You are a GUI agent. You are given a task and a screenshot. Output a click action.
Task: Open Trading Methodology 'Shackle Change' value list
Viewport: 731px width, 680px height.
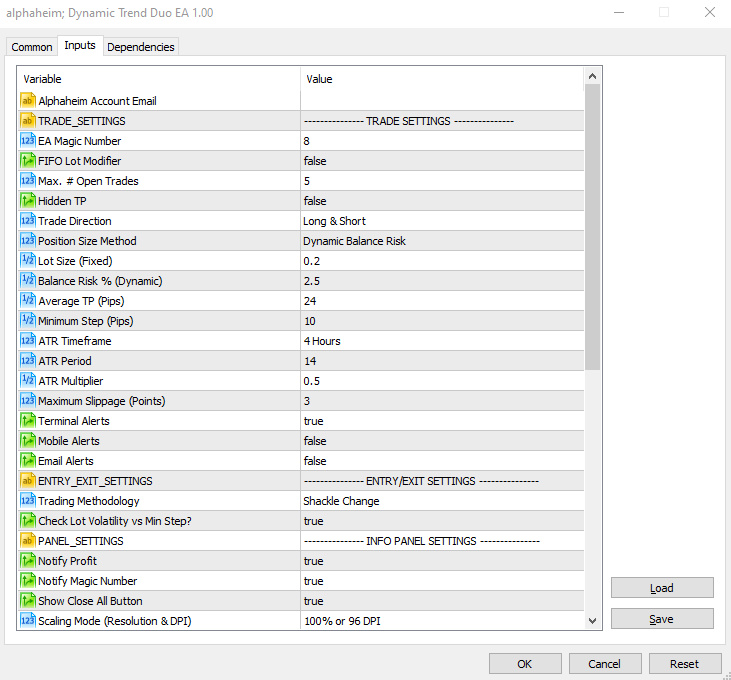tap(442, 501)
